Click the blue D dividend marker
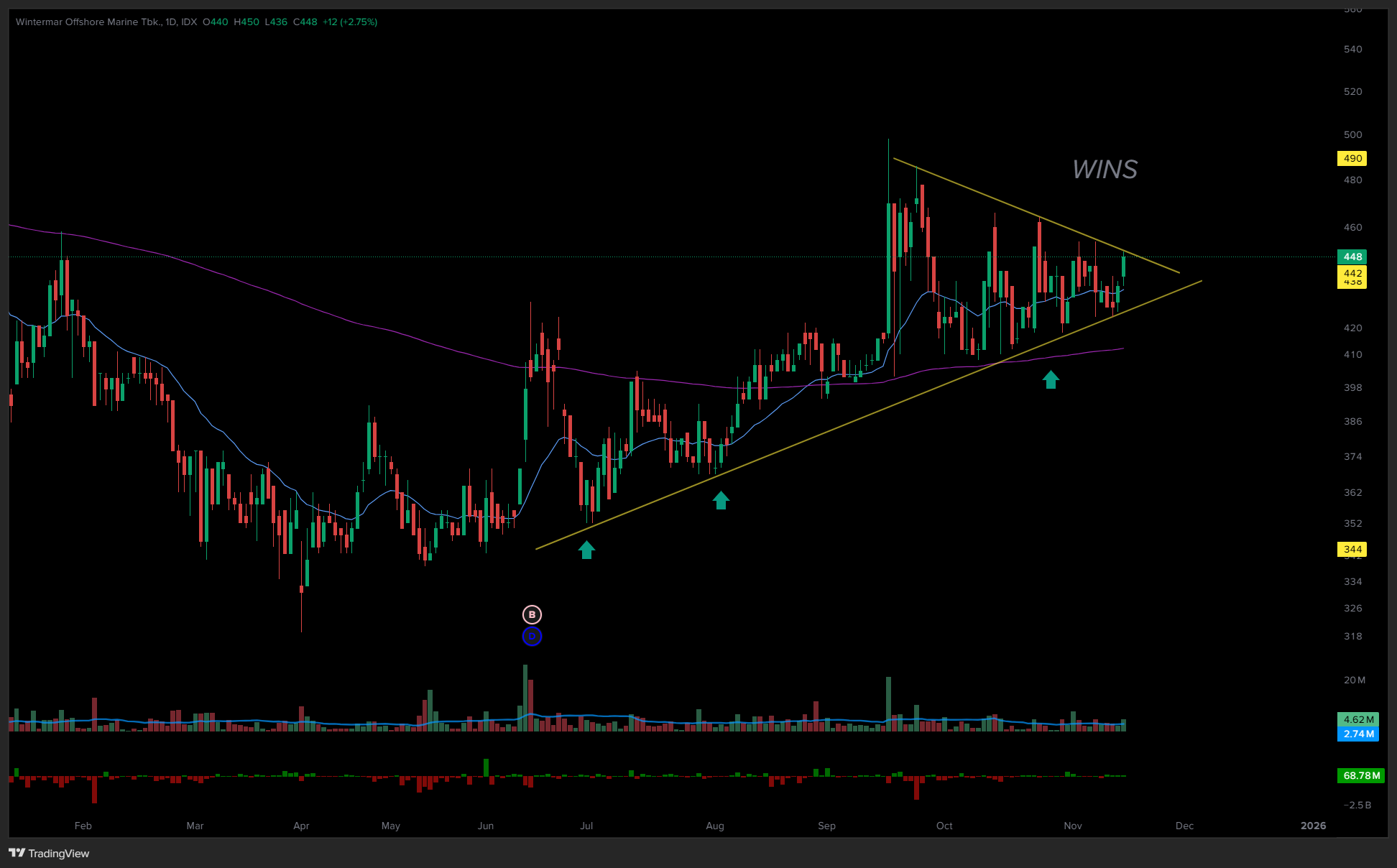This screenshot has width=1397, height=868. tap(532, 637)
